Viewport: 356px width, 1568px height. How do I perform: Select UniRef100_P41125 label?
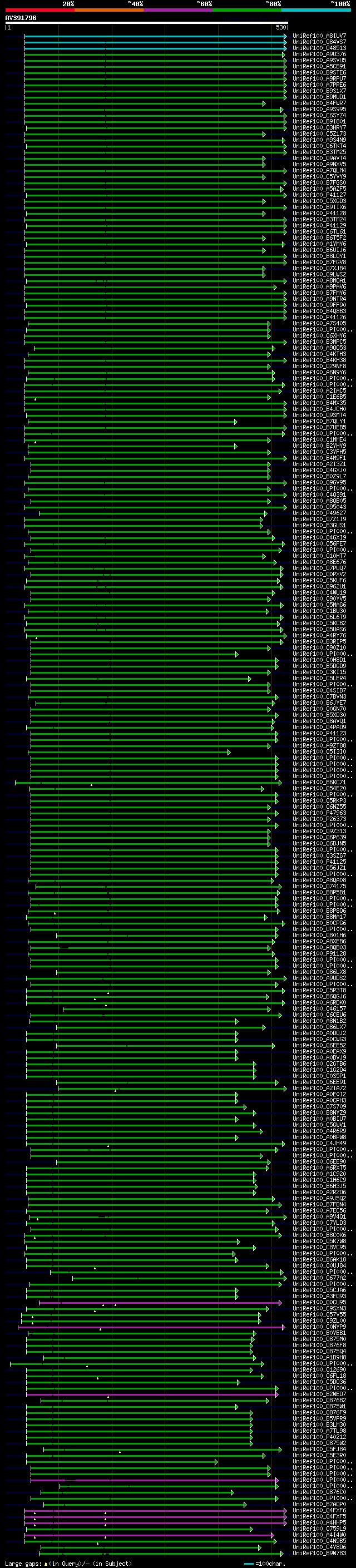click(319, 862)
